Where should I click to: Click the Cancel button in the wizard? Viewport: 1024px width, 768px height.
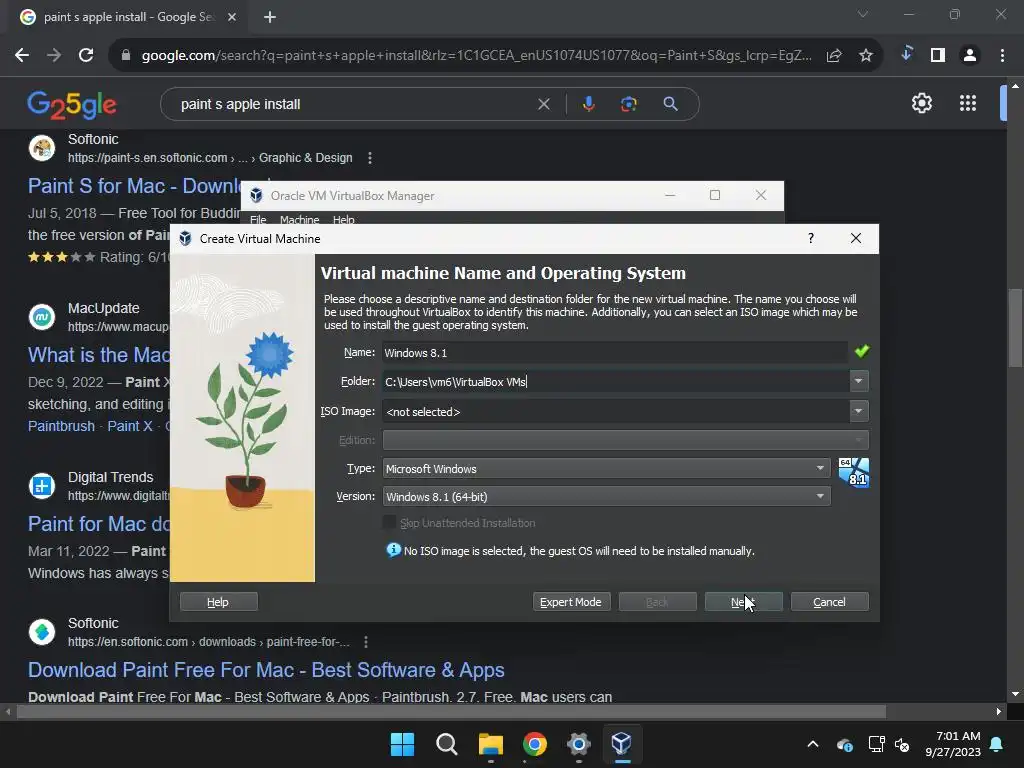(x=829, y=601)
